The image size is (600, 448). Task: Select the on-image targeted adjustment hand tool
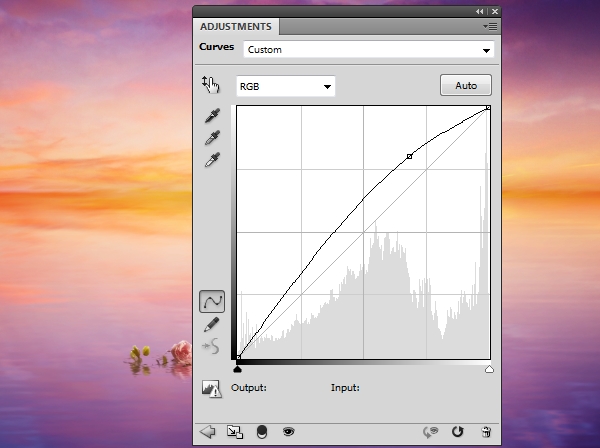click(211, 85)
